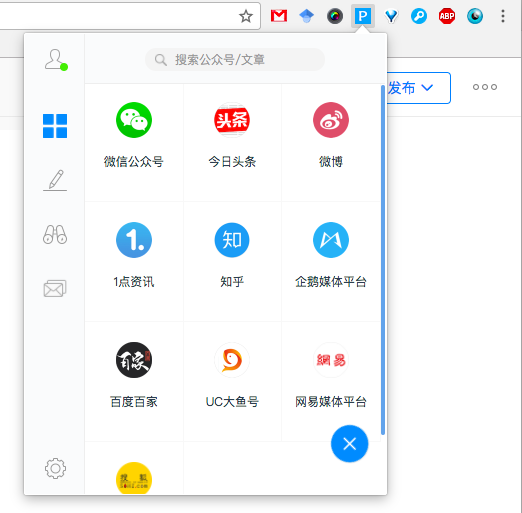Click the search field 搜索公众号/文章

point(235,60)
